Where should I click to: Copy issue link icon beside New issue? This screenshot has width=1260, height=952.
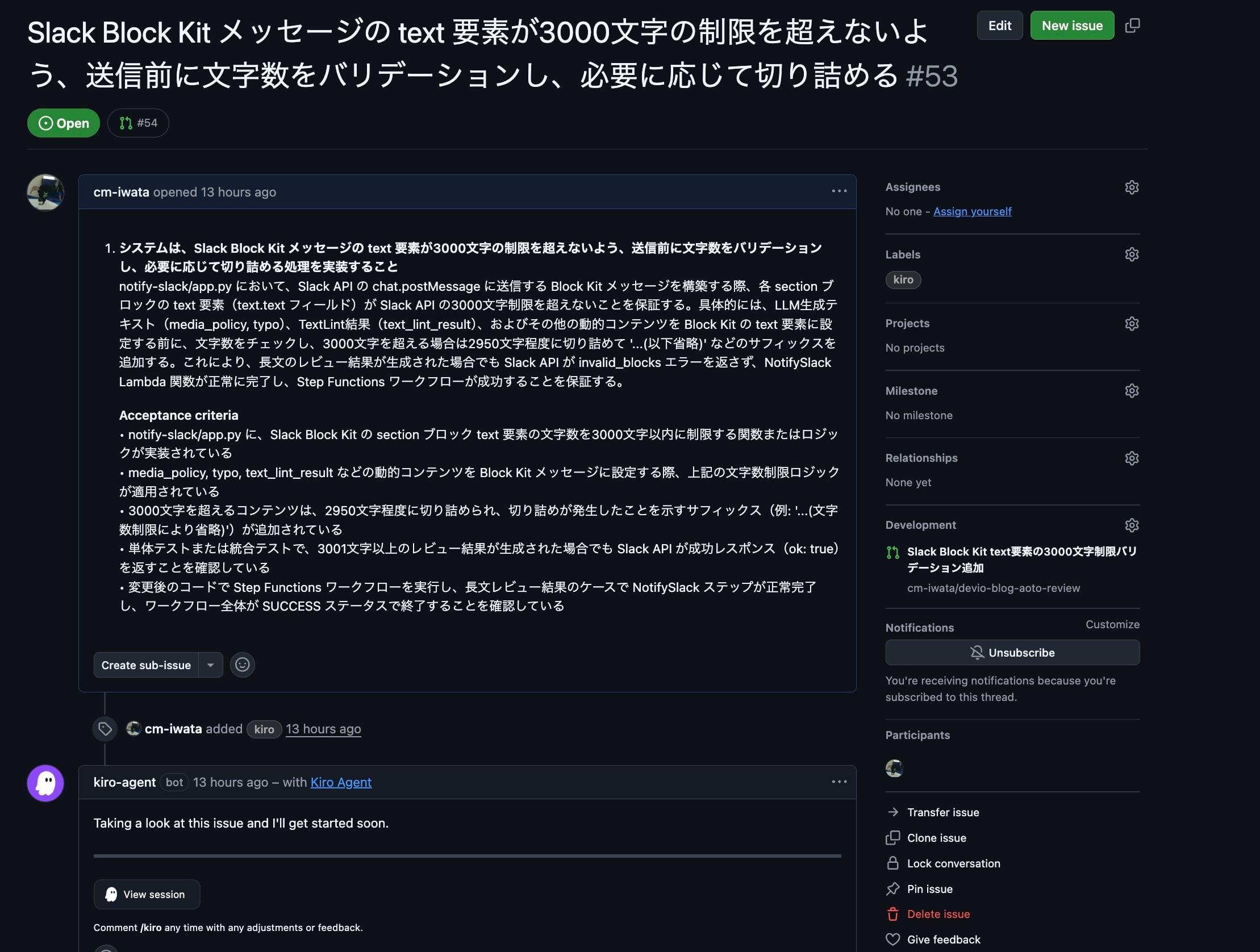click(x=1132, y=26)
